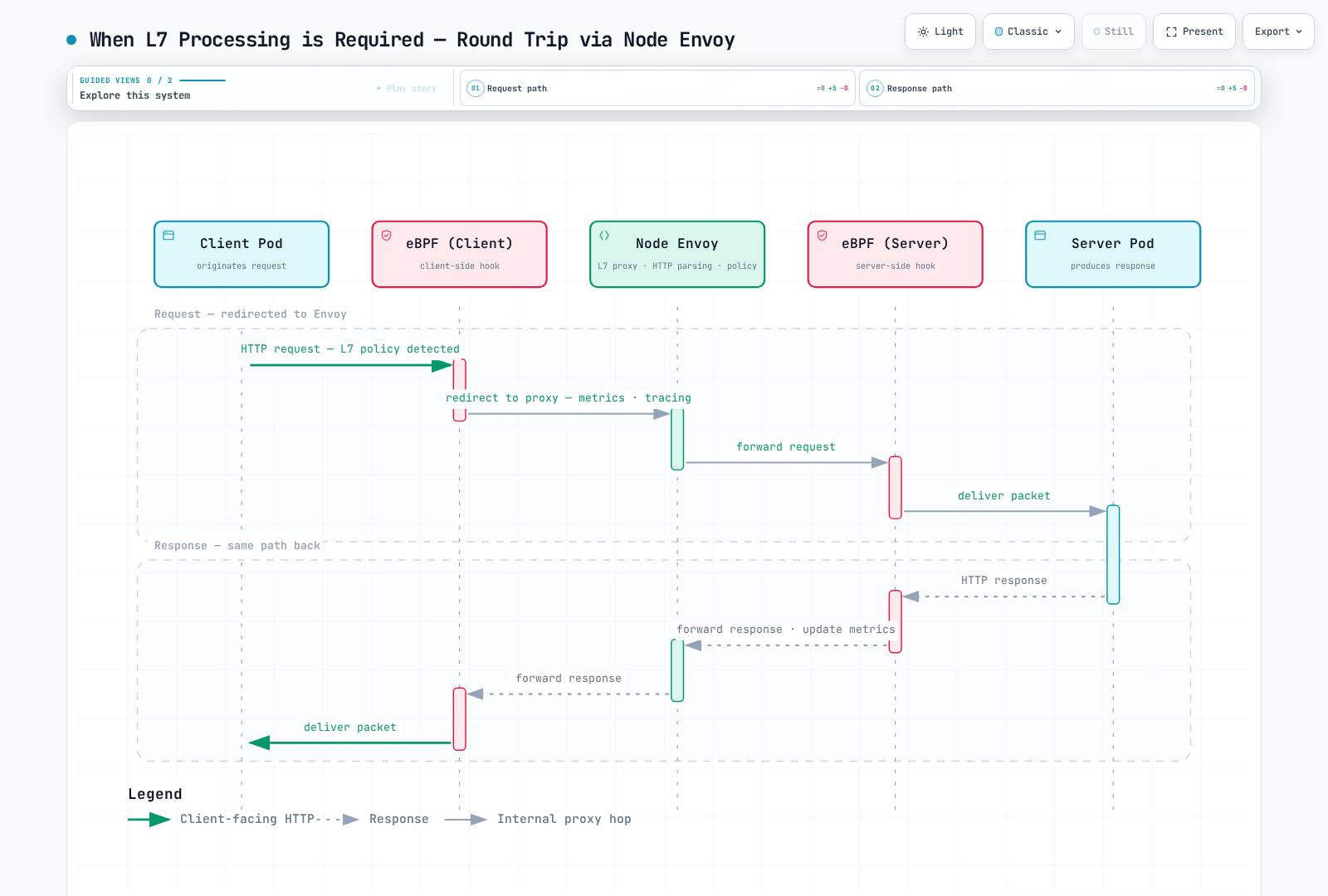Click the 'Client-facing HTTP' legend entry
1328x896 pixels.
point(221,820)
